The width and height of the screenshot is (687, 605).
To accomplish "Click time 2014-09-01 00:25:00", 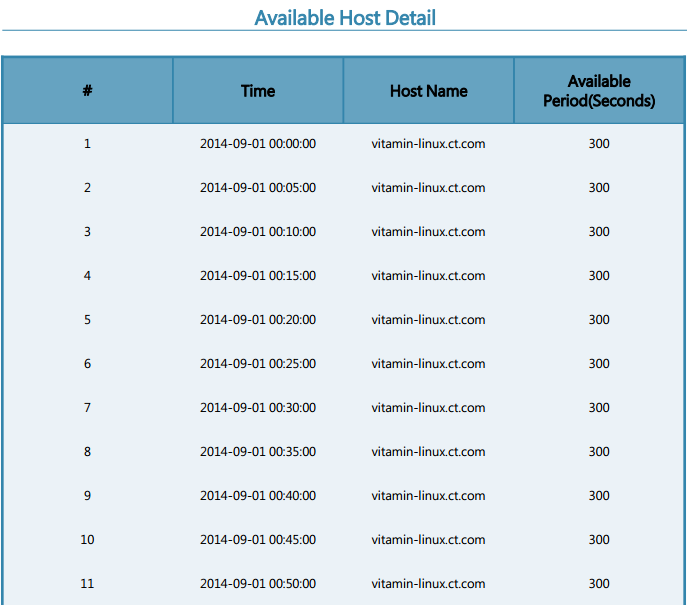I will pos(258,364).
